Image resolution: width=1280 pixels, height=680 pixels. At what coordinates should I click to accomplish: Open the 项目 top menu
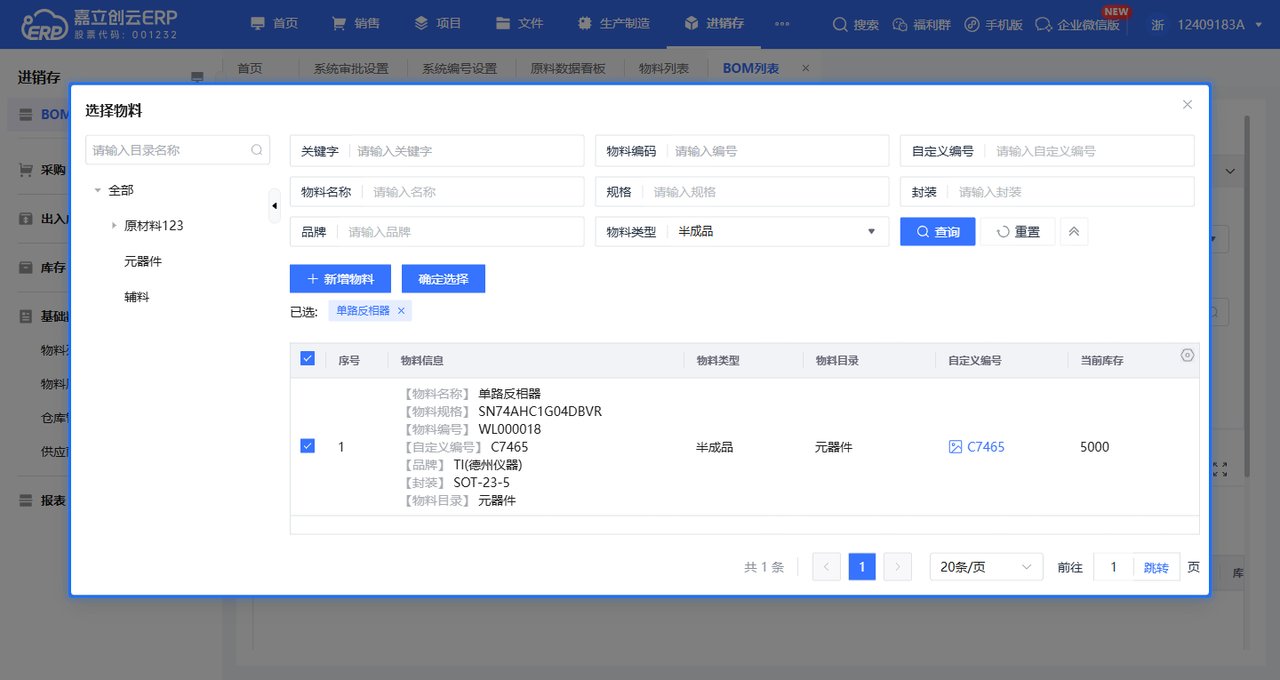(x=438, y=24)
